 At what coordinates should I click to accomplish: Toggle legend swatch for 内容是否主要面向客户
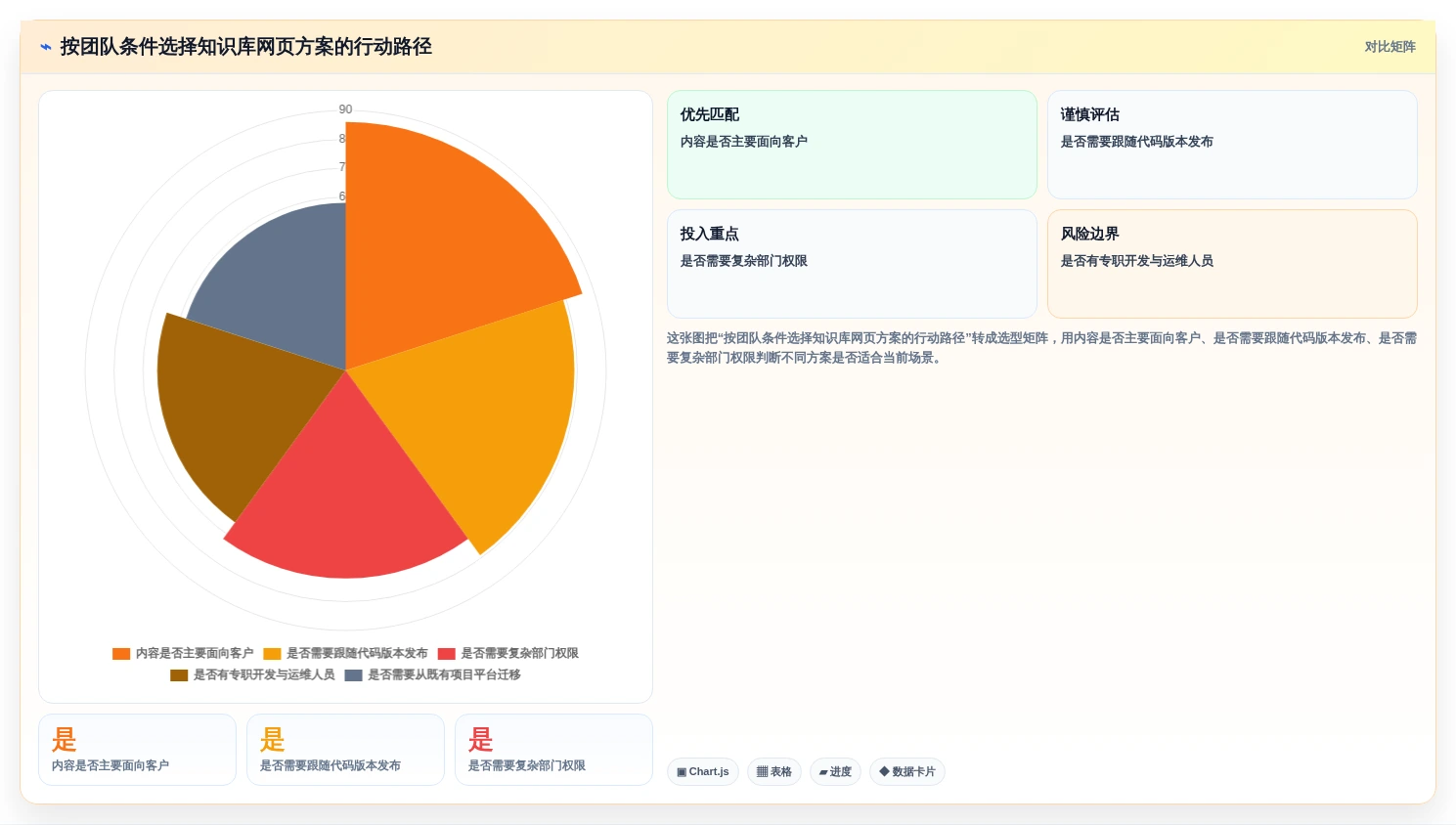121,654
